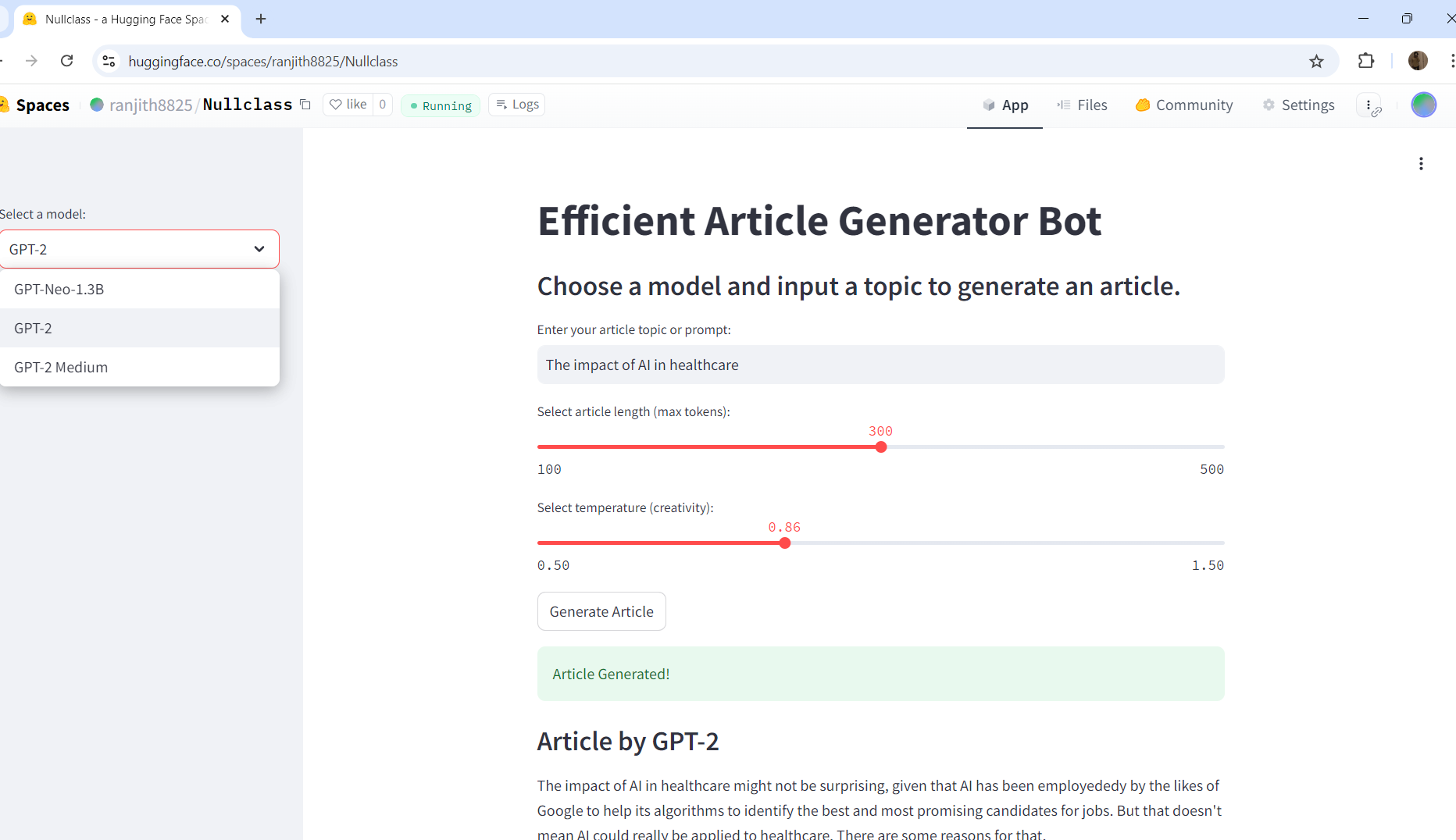
Task: Open the Hugging Face user avatar menu
Action: click(1424, 105)
